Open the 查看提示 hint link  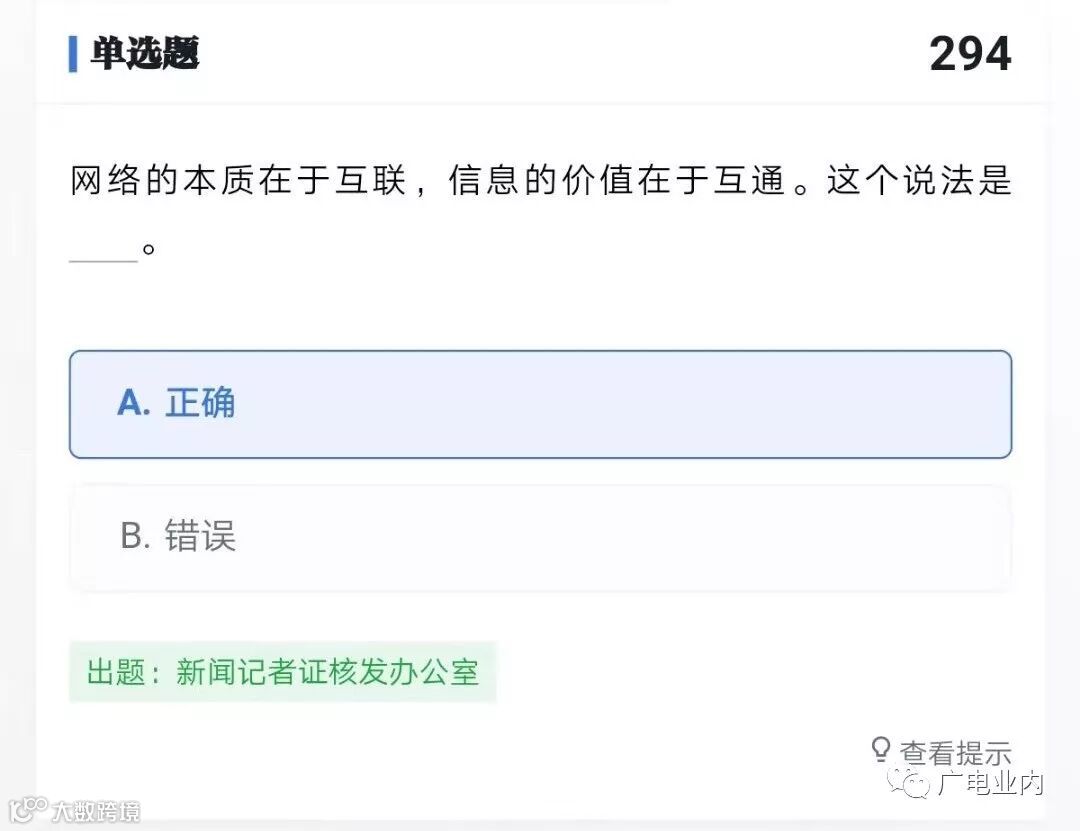(x=955, y=753)
